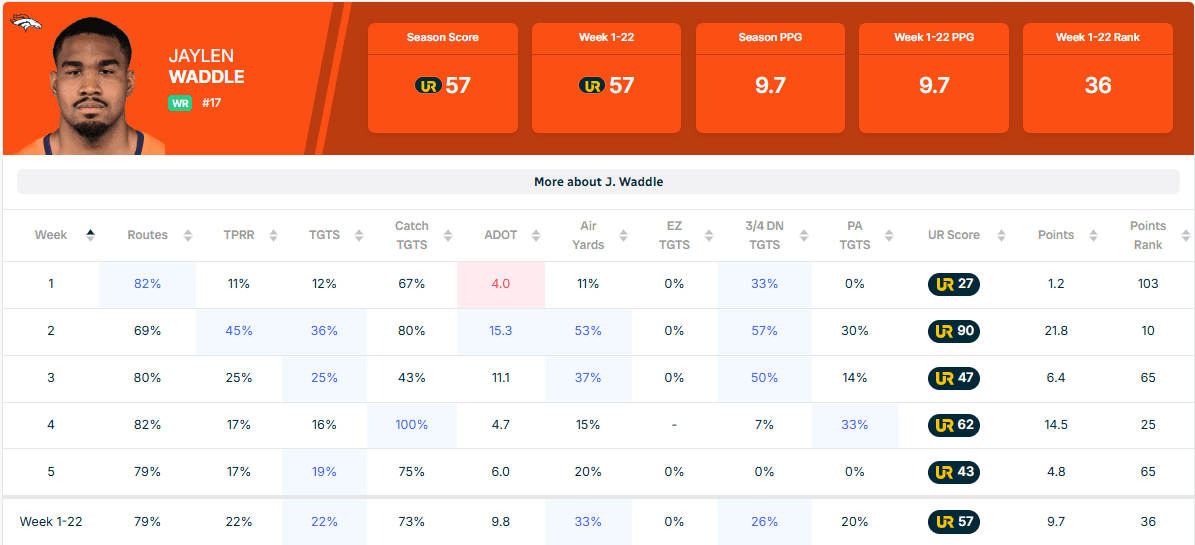Sort by Air Yards column arrows
This screenshot has height=545, width=1195.
coord(623,236)
